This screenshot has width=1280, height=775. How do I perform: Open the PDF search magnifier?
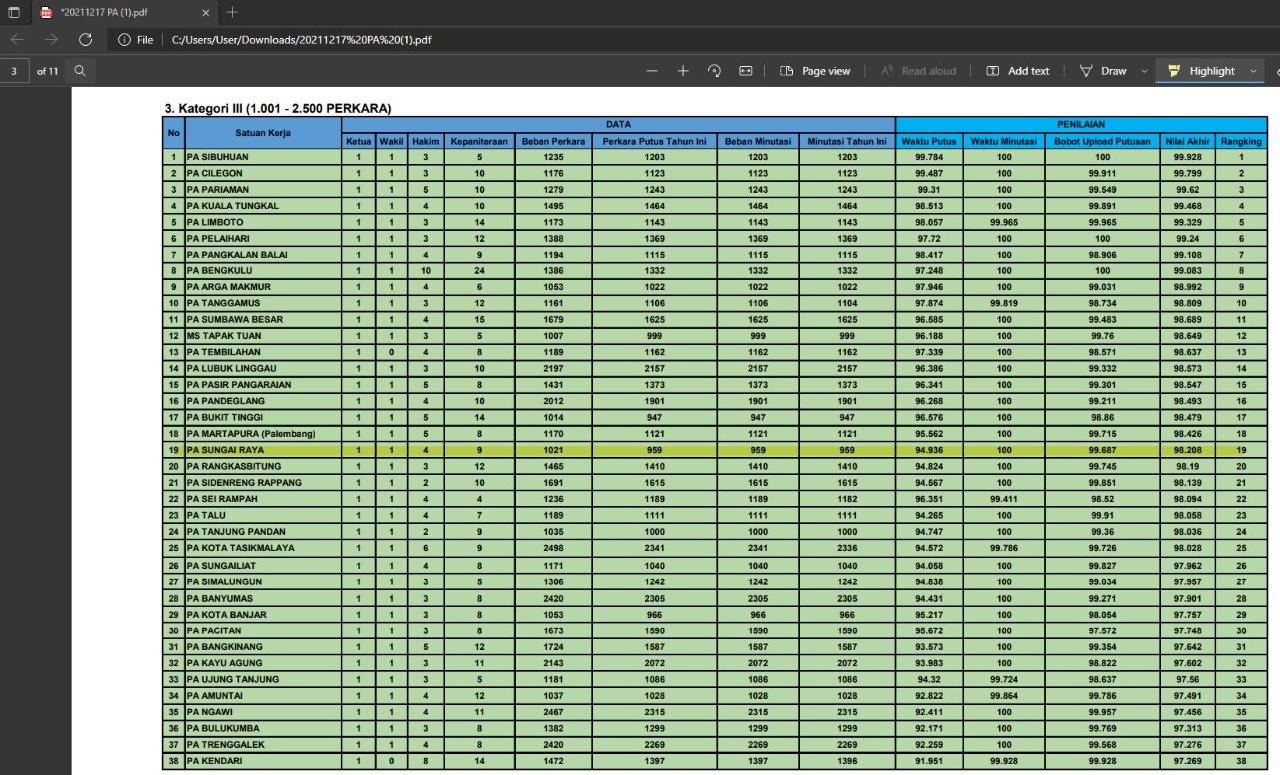click(80, 71)
